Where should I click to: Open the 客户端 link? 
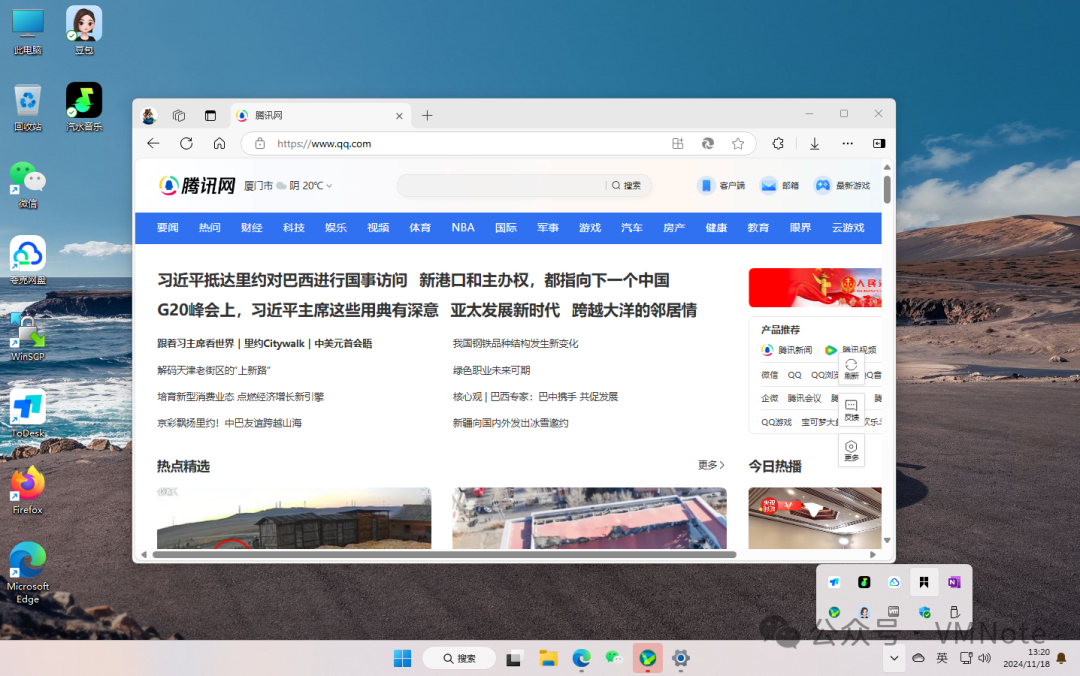[721, 185]
